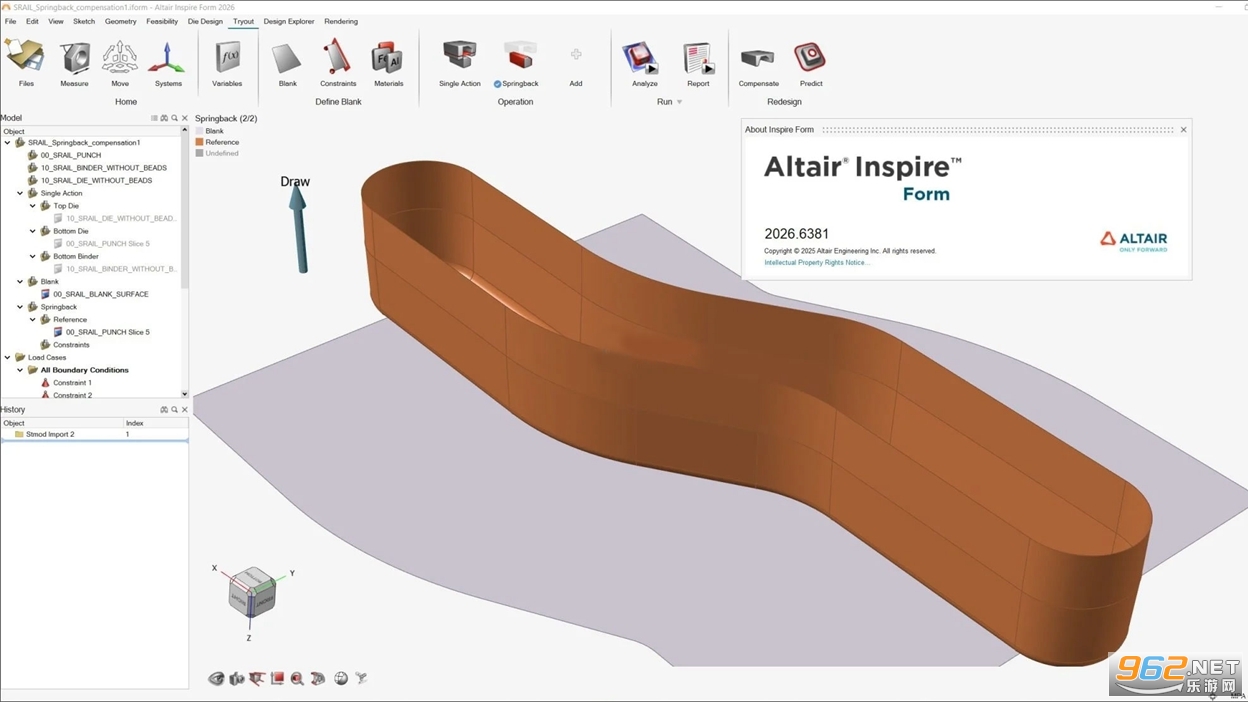Screen dimensions: 1248x702
Task: Switch to the Geometry ribbon tab
Action: [x=120, y=21]
